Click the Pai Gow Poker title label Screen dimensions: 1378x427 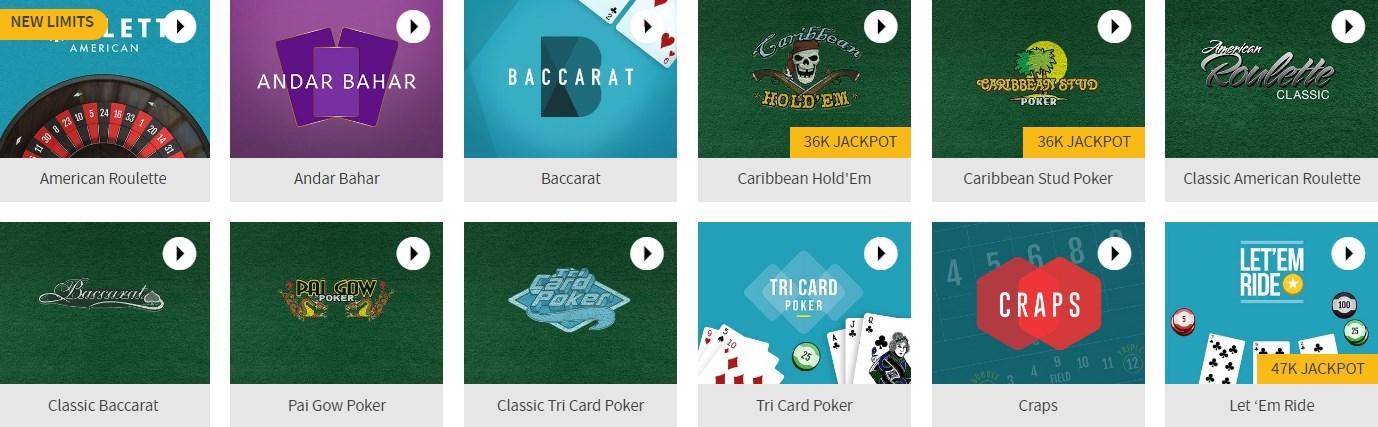tap(336, 405)
